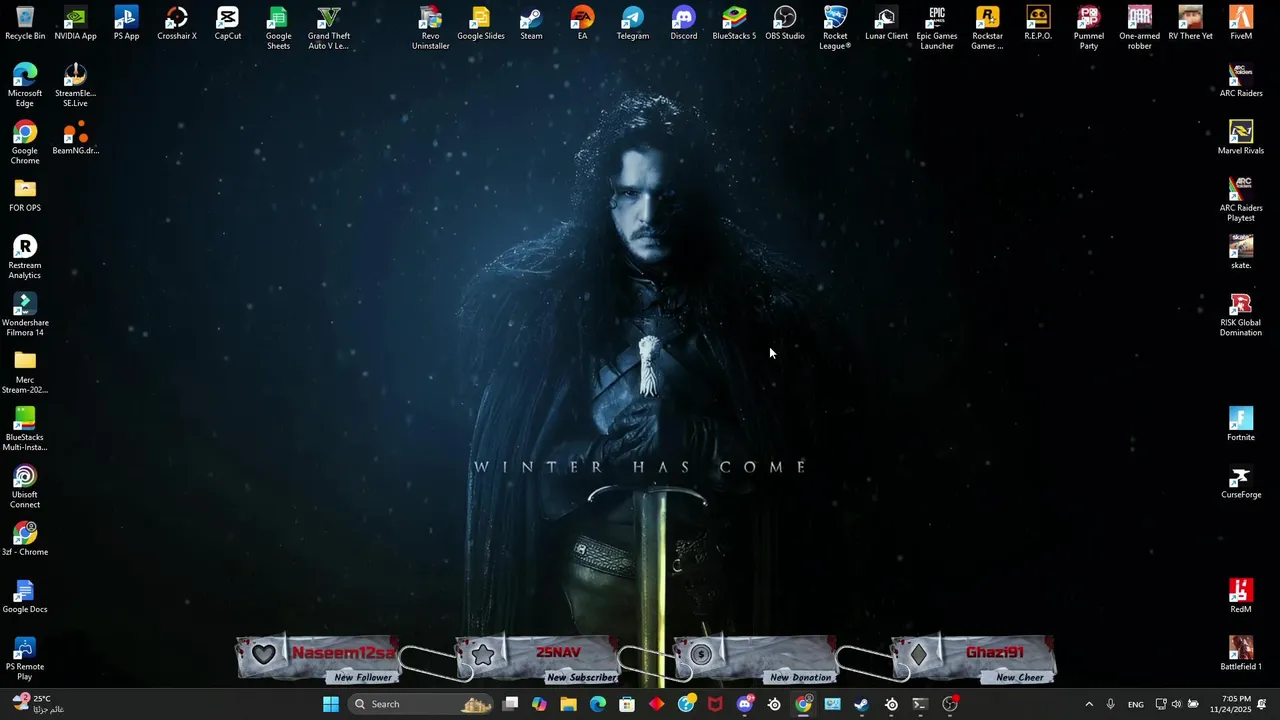
Task: Open the PS App desktop icon
Action: pyautogui.click(x=126, y=24)
